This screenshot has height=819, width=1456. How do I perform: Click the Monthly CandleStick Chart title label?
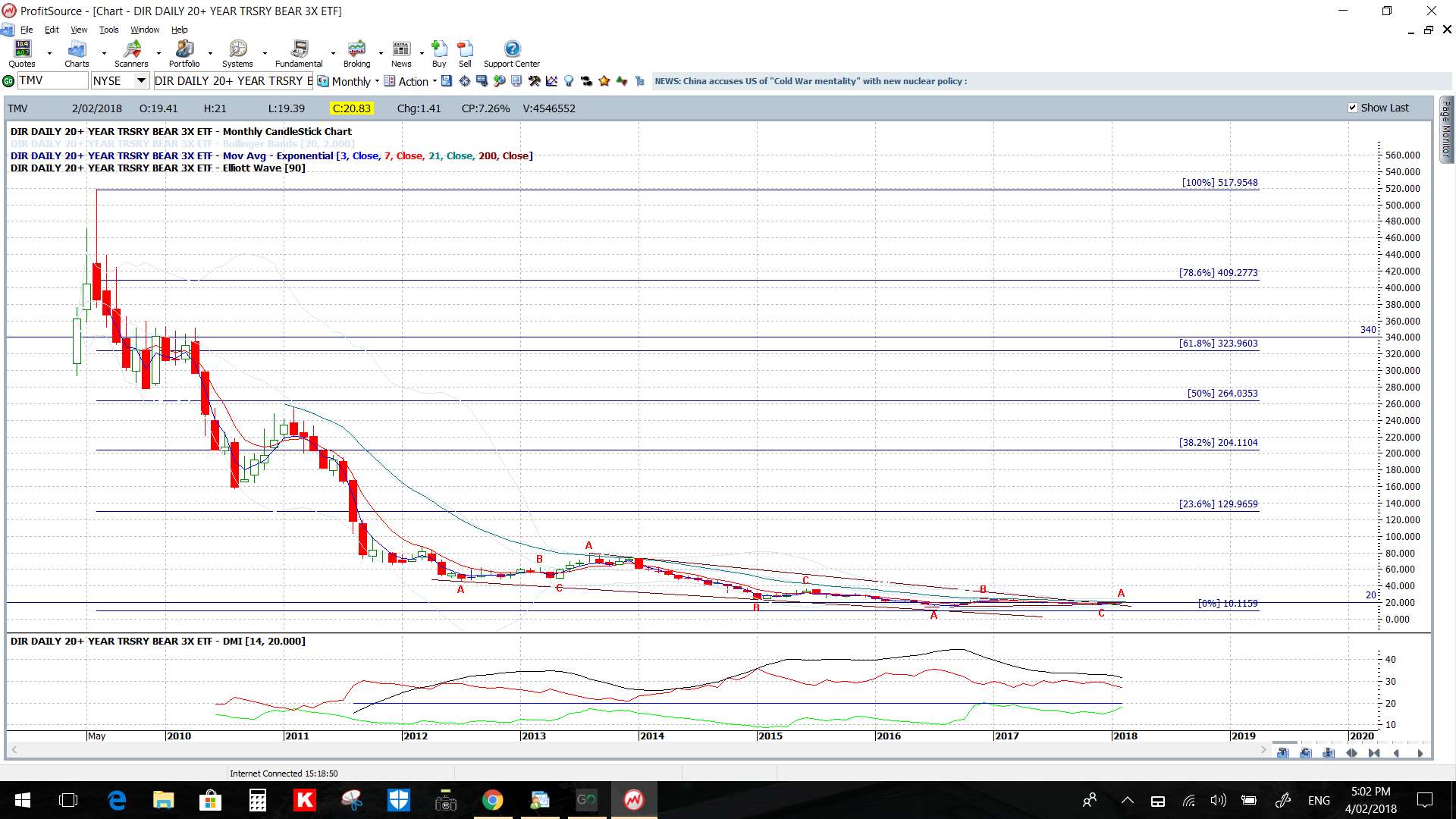click(x=181, y=132)
